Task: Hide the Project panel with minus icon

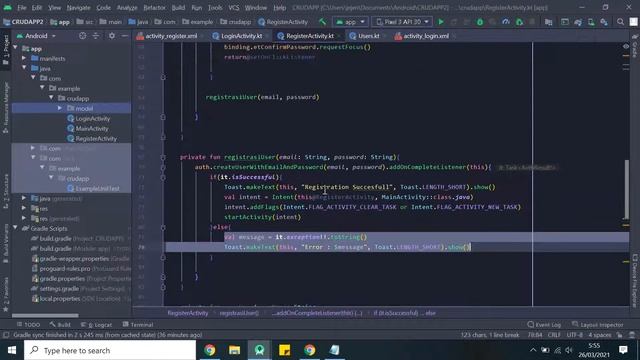Action: pos(124,36)
